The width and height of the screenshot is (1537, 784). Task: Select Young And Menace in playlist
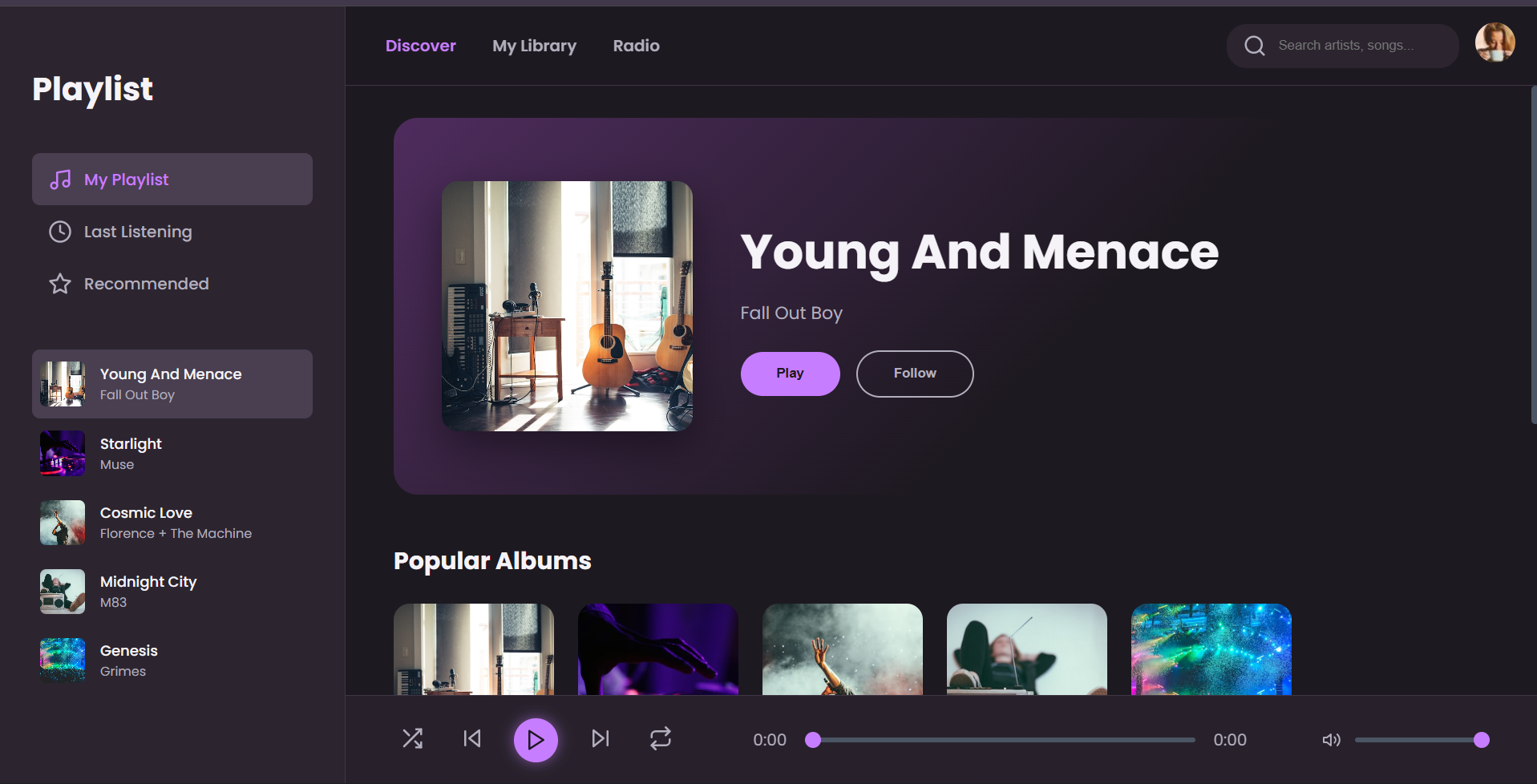click(x=172, y=384)
